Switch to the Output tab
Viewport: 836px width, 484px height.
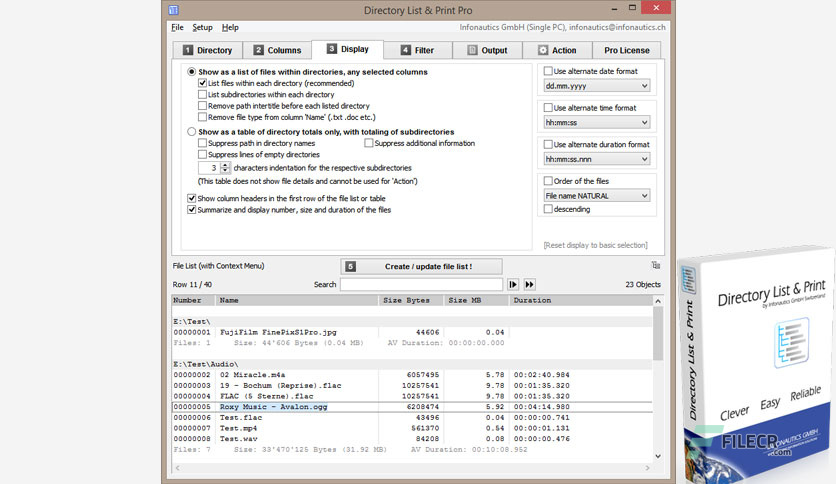click(x=487, y=50)
